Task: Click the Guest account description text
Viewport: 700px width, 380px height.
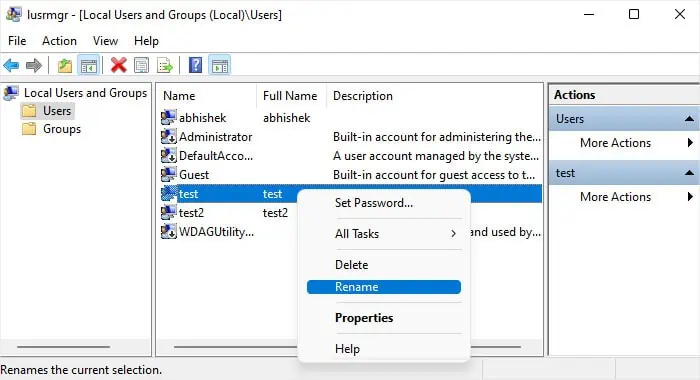Action: [434, 175]
